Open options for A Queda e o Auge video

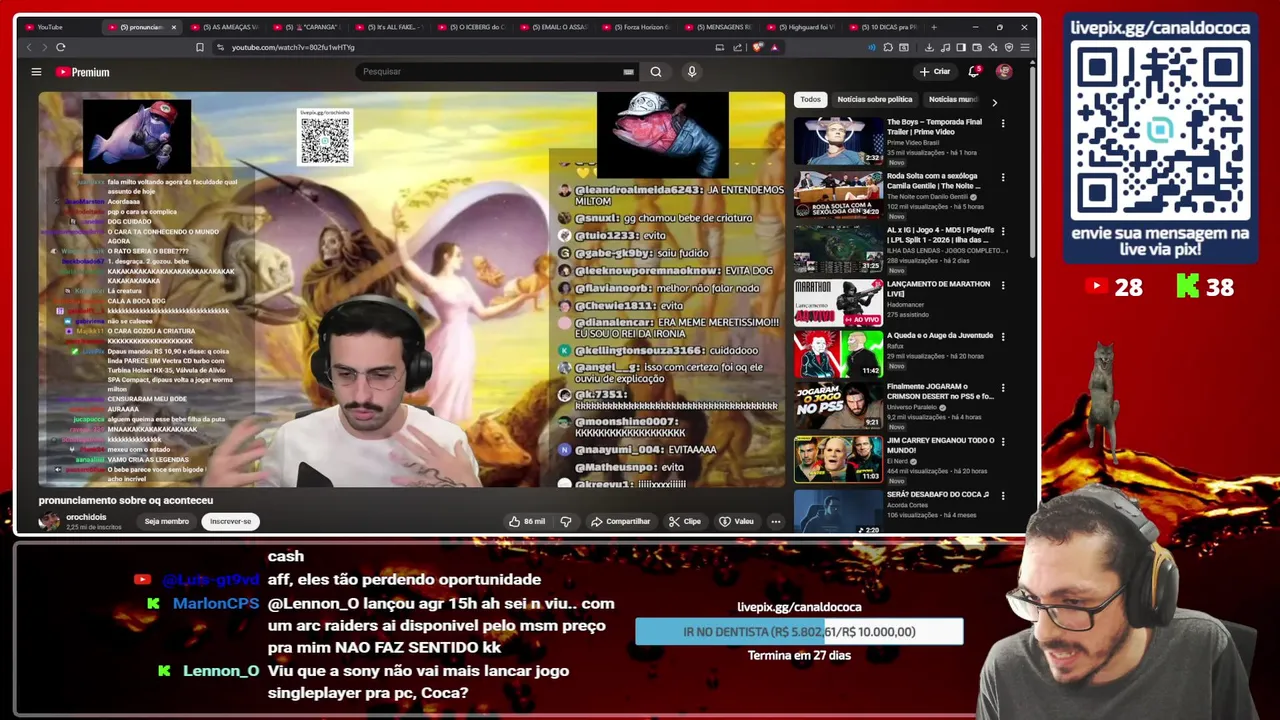[x=1003, y=337]
